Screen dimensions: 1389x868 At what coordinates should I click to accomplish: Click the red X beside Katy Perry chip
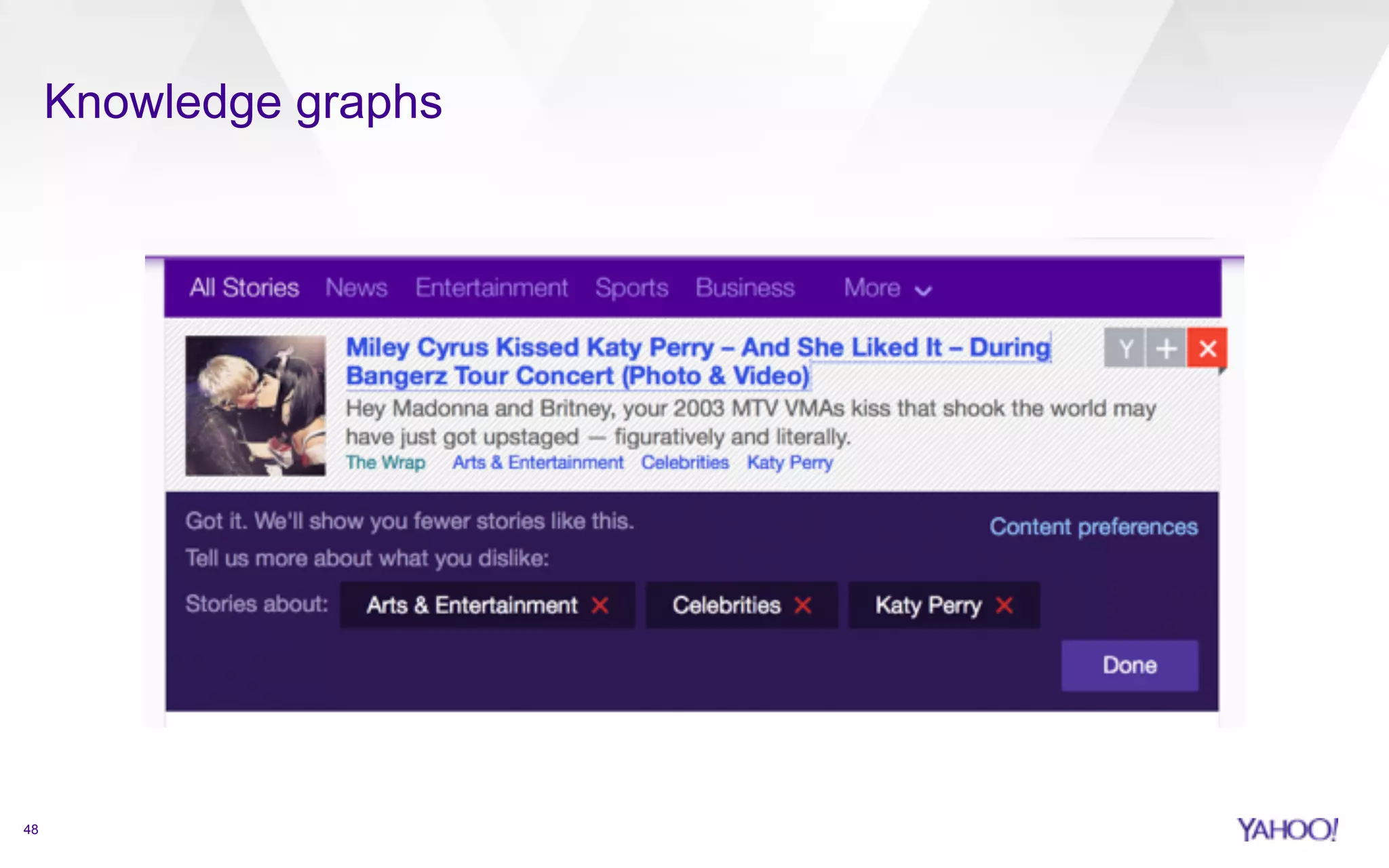click(x=1004, y=605)
